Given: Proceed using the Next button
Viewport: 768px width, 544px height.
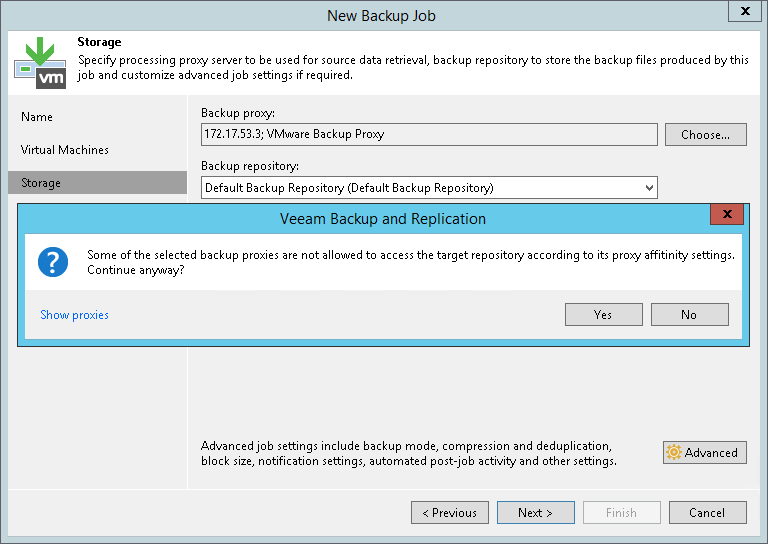Looking at the screenshot, I should tap(535, 513).
